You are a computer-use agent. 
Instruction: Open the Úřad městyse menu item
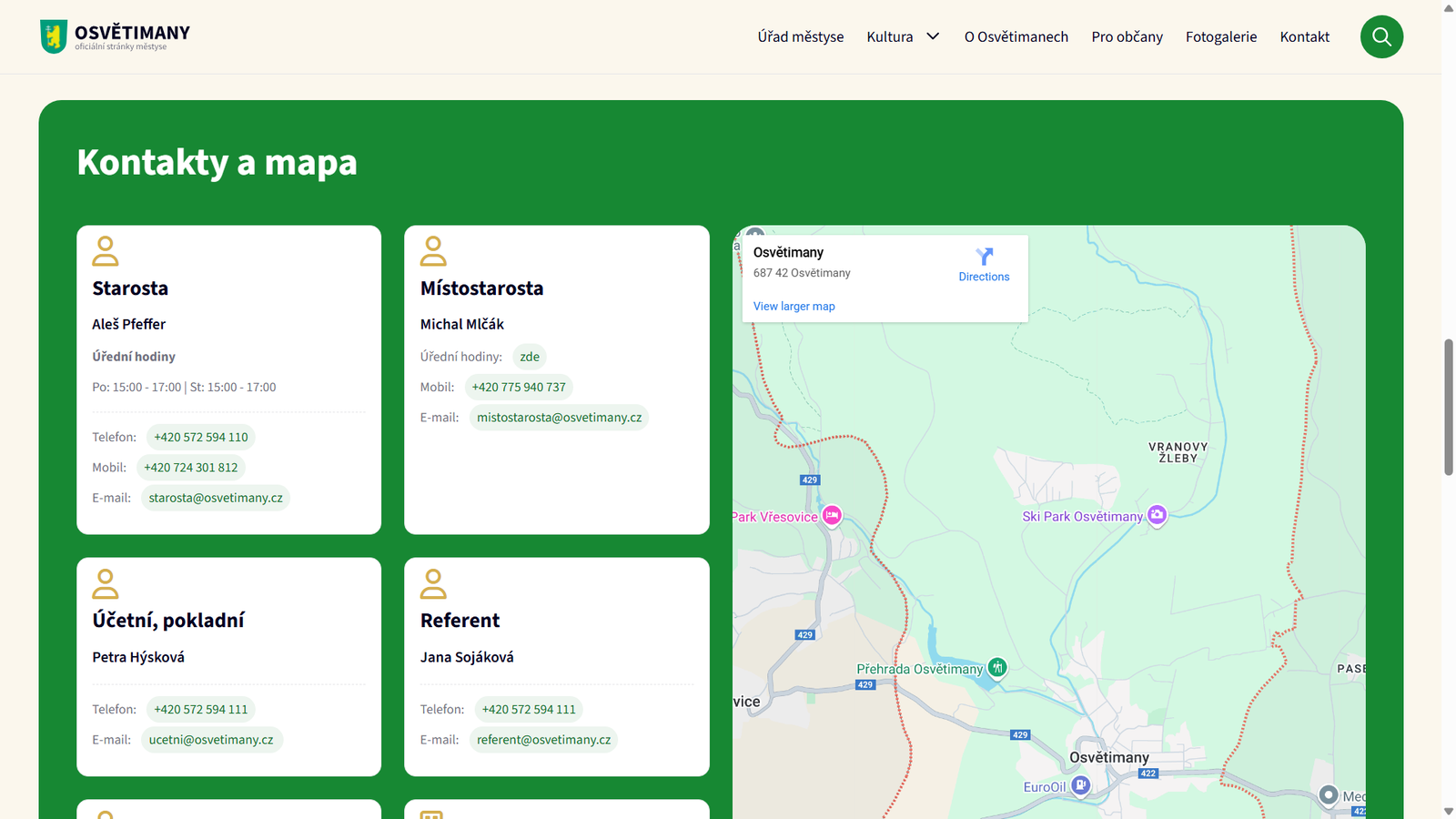(x=800, y=36)
